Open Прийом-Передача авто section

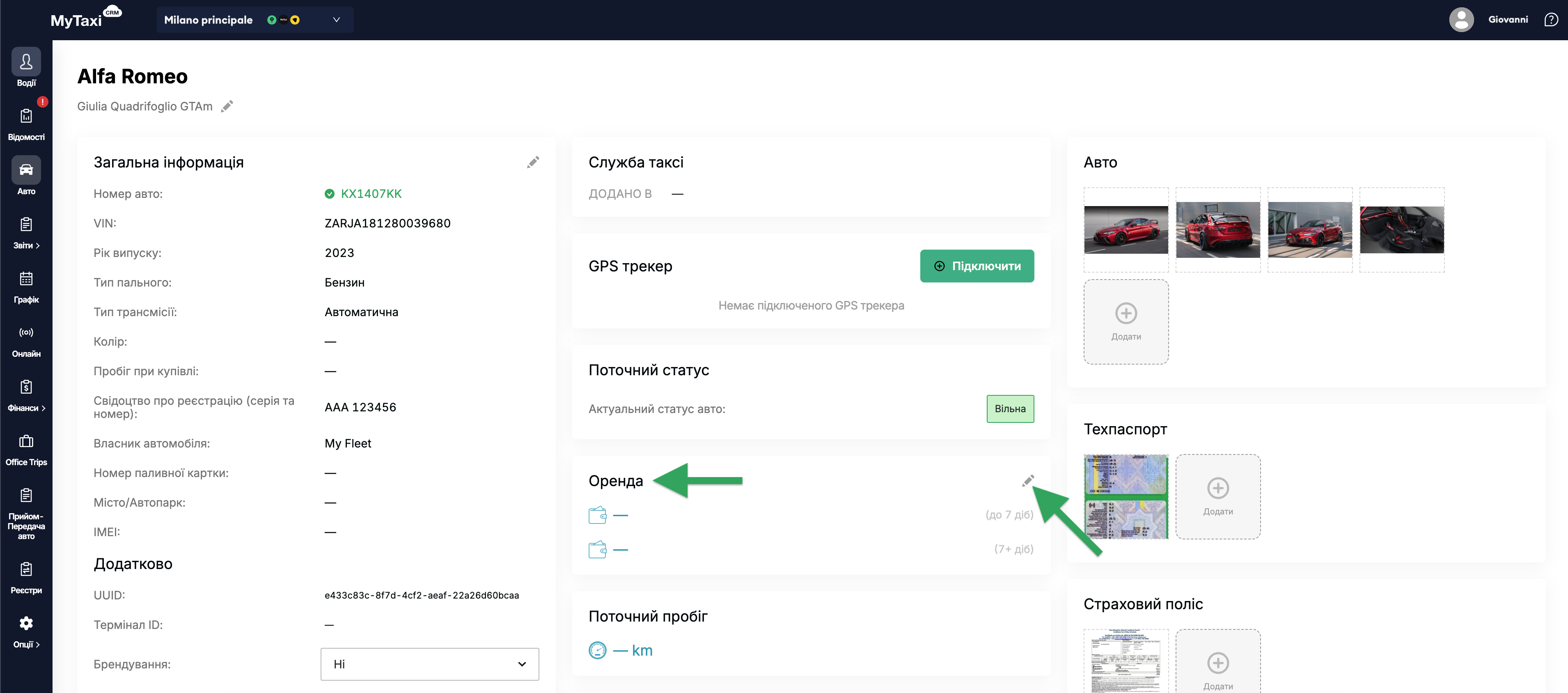(x=26, y=513)
